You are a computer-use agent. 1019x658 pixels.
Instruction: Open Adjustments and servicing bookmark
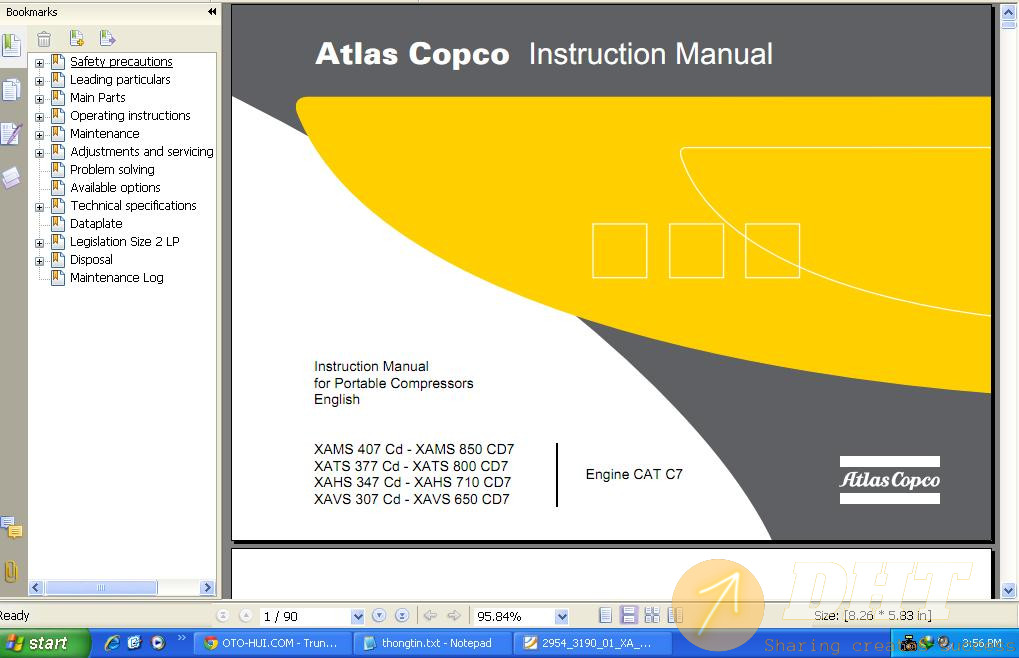(x=142, y=151)
